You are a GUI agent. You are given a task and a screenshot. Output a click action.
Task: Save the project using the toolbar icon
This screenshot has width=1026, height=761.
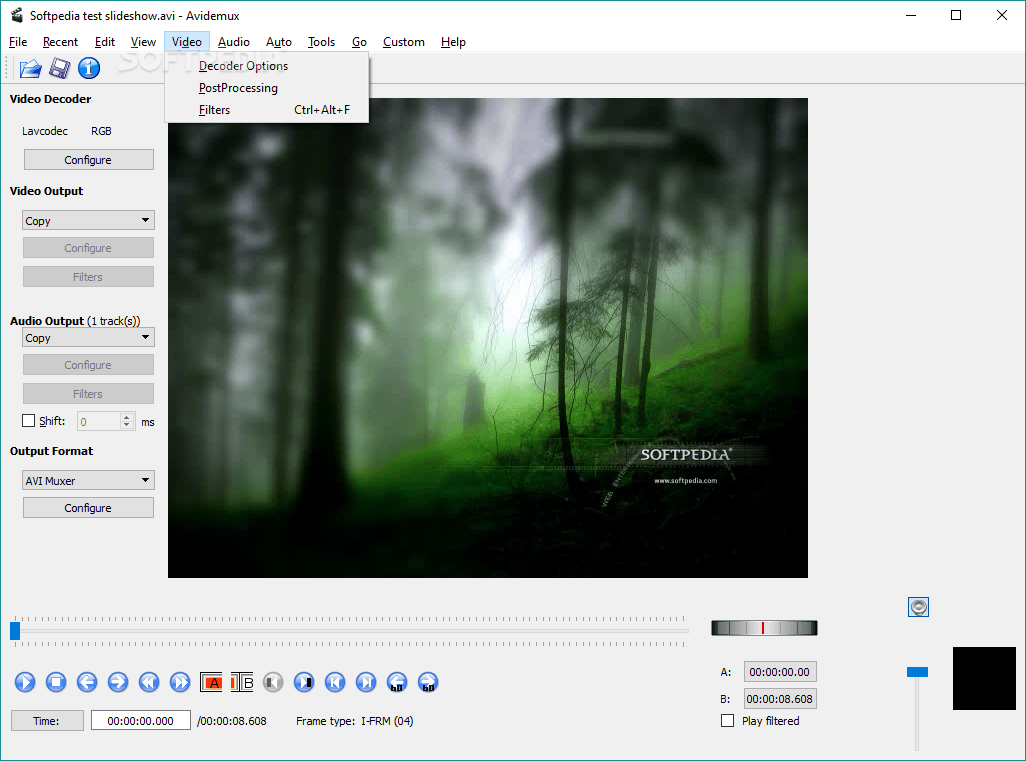click(59, 68)
